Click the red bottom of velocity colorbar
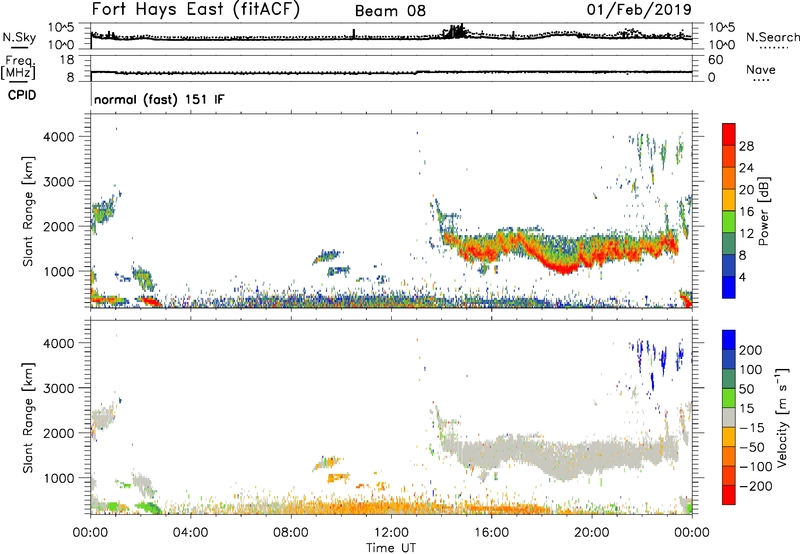Screen dimensions: 800x554 tap(729, 495)
